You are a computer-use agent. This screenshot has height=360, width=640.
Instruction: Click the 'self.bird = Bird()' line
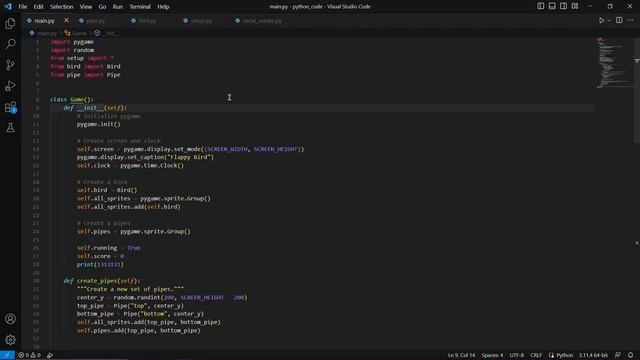pos(107,190)
